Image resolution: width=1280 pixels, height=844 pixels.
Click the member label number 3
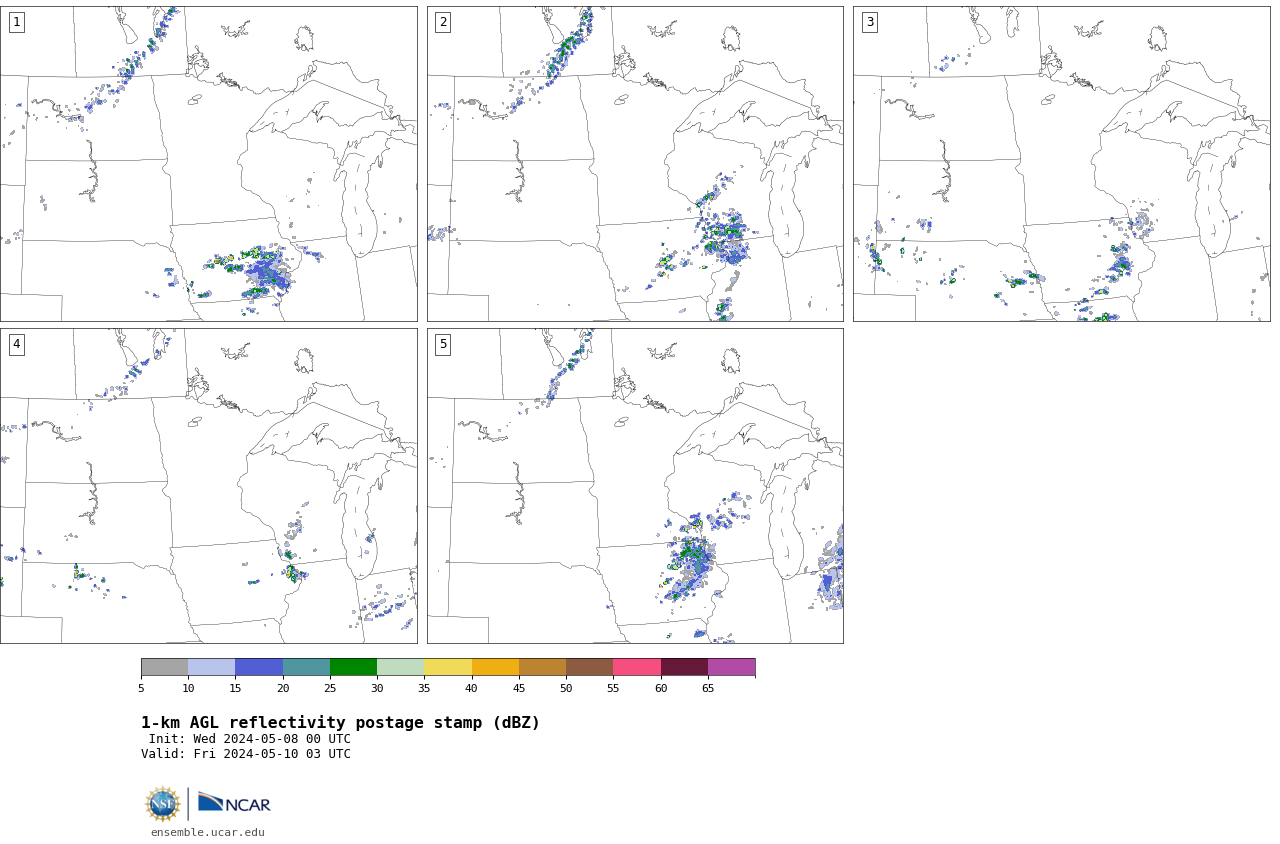[x=869, y=22]
